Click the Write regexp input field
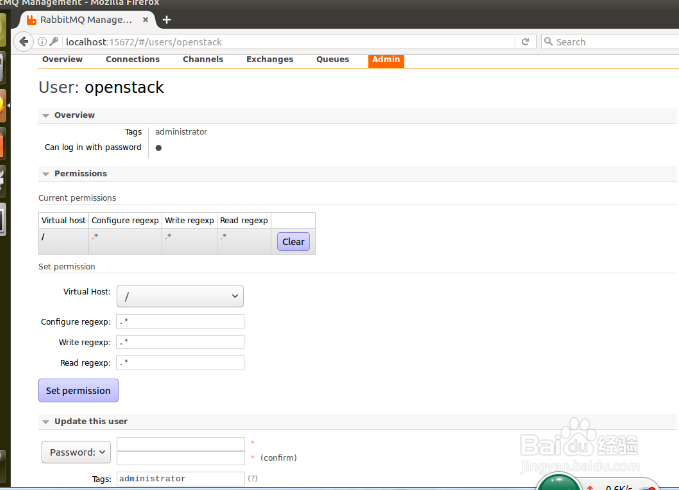The height and width of the screenshot is (490, 679). 180,342
